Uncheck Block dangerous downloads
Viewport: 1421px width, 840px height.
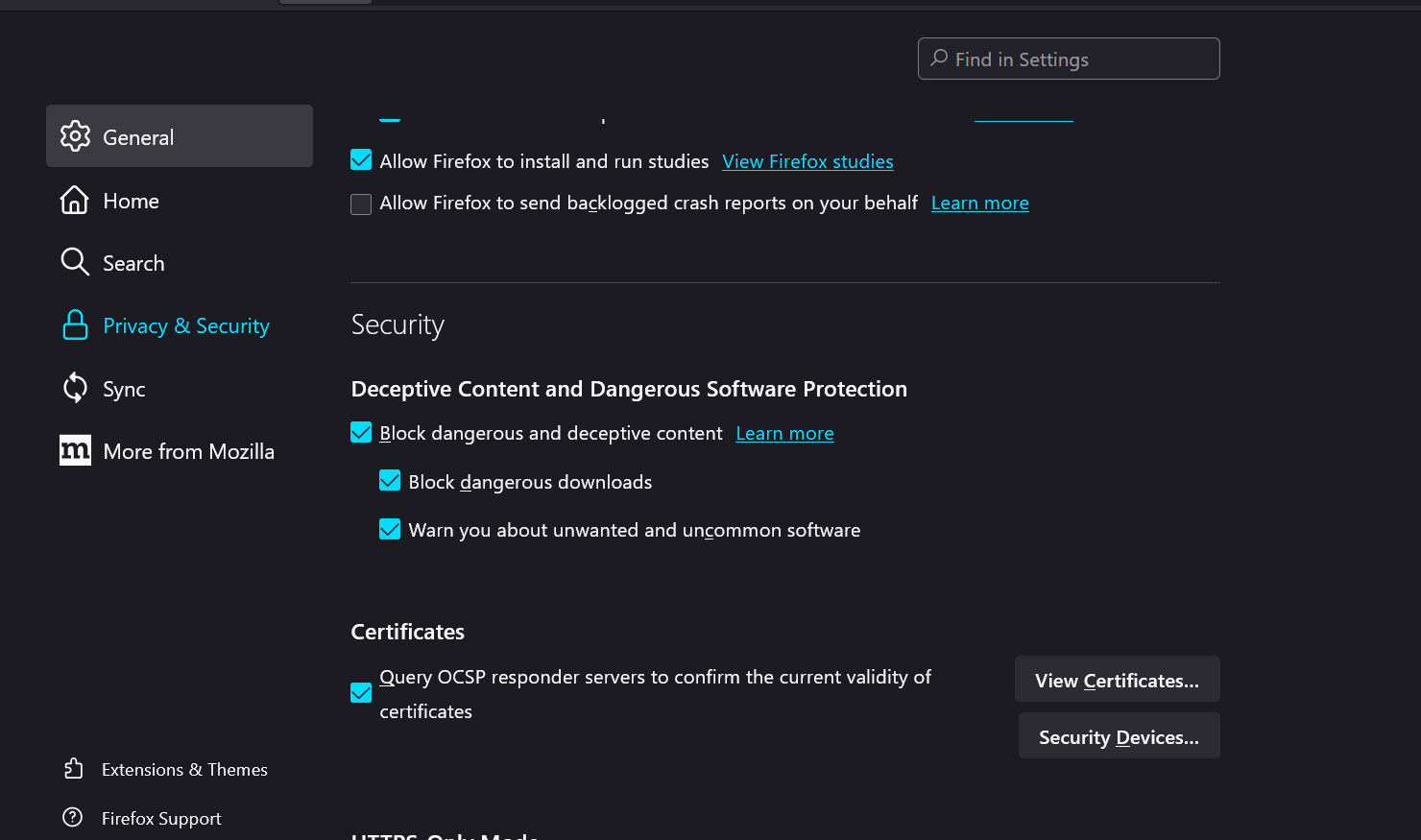click(390, 481)
